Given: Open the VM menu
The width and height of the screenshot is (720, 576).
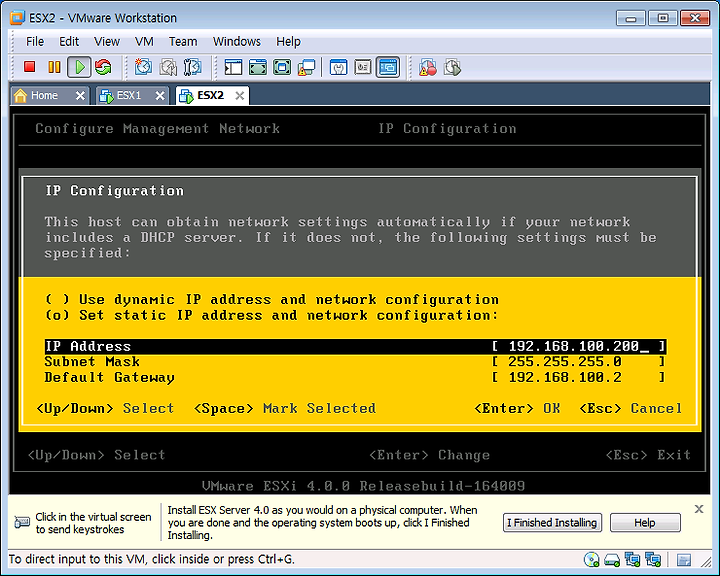Looking at the screenshot, I should 144,41.
